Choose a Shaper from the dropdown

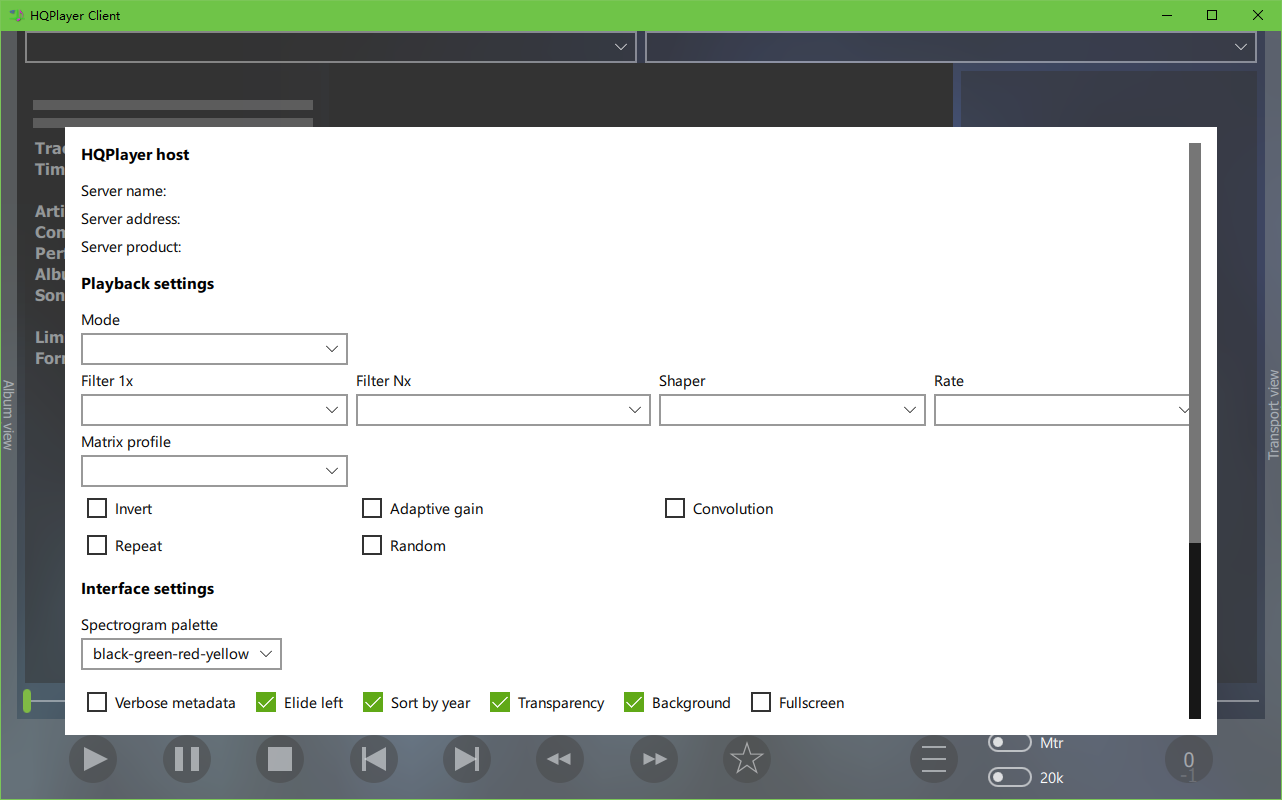(x=792, y=410)
